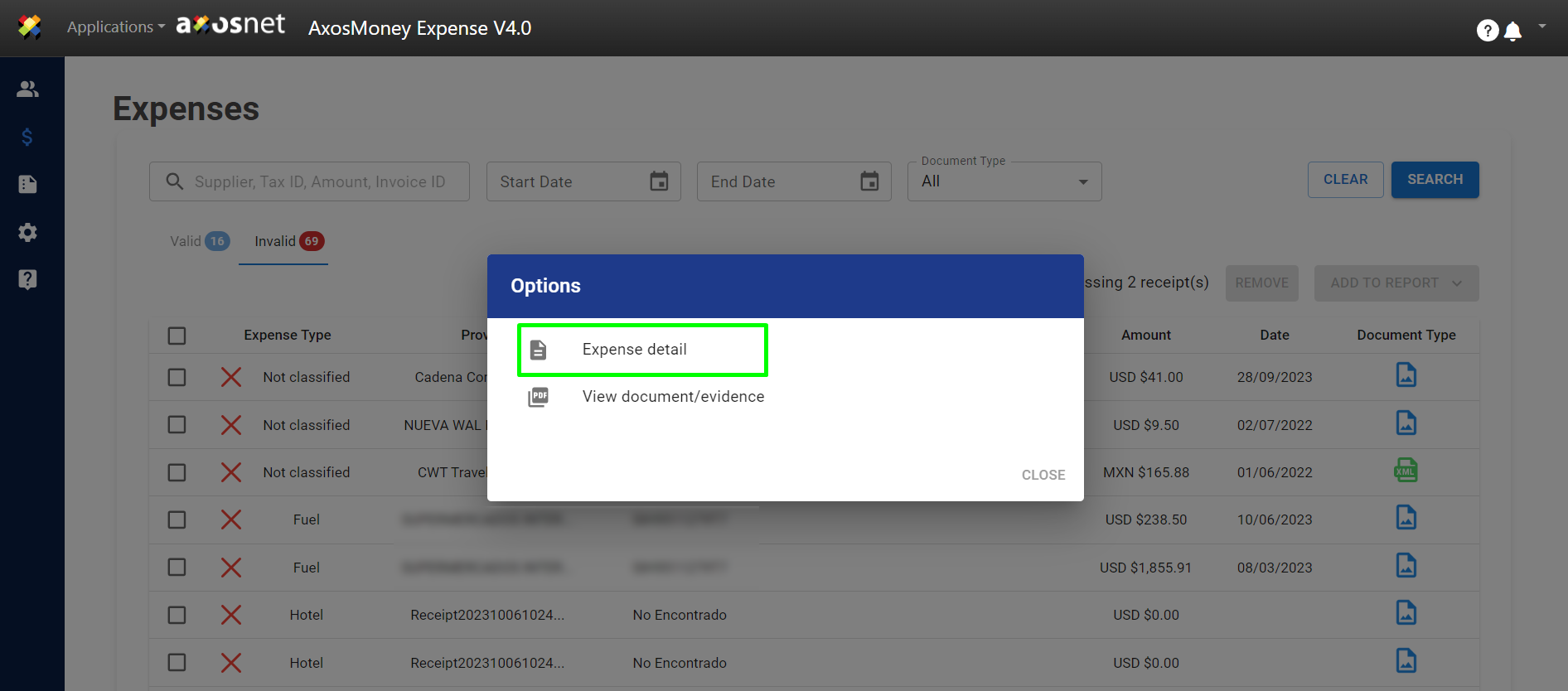The width and height of the screenshot is (1568, 691).
Task: Click the notifications bell icon
Action: (1512, 31)
